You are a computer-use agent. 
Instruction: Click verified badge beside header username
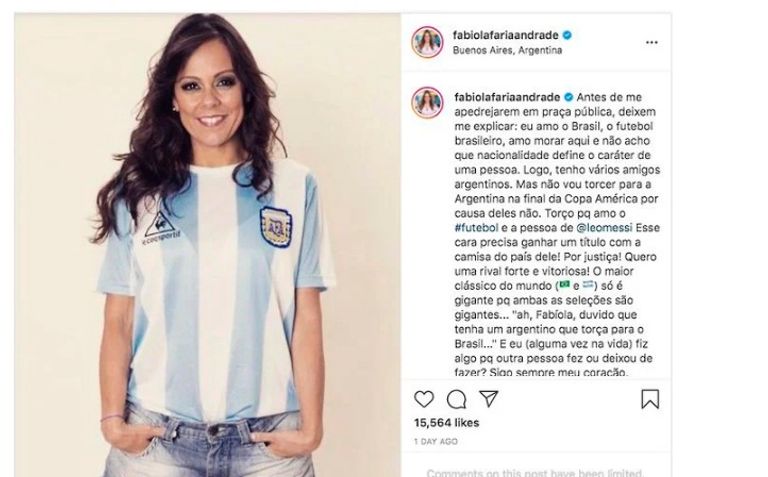tap(567, 35)
